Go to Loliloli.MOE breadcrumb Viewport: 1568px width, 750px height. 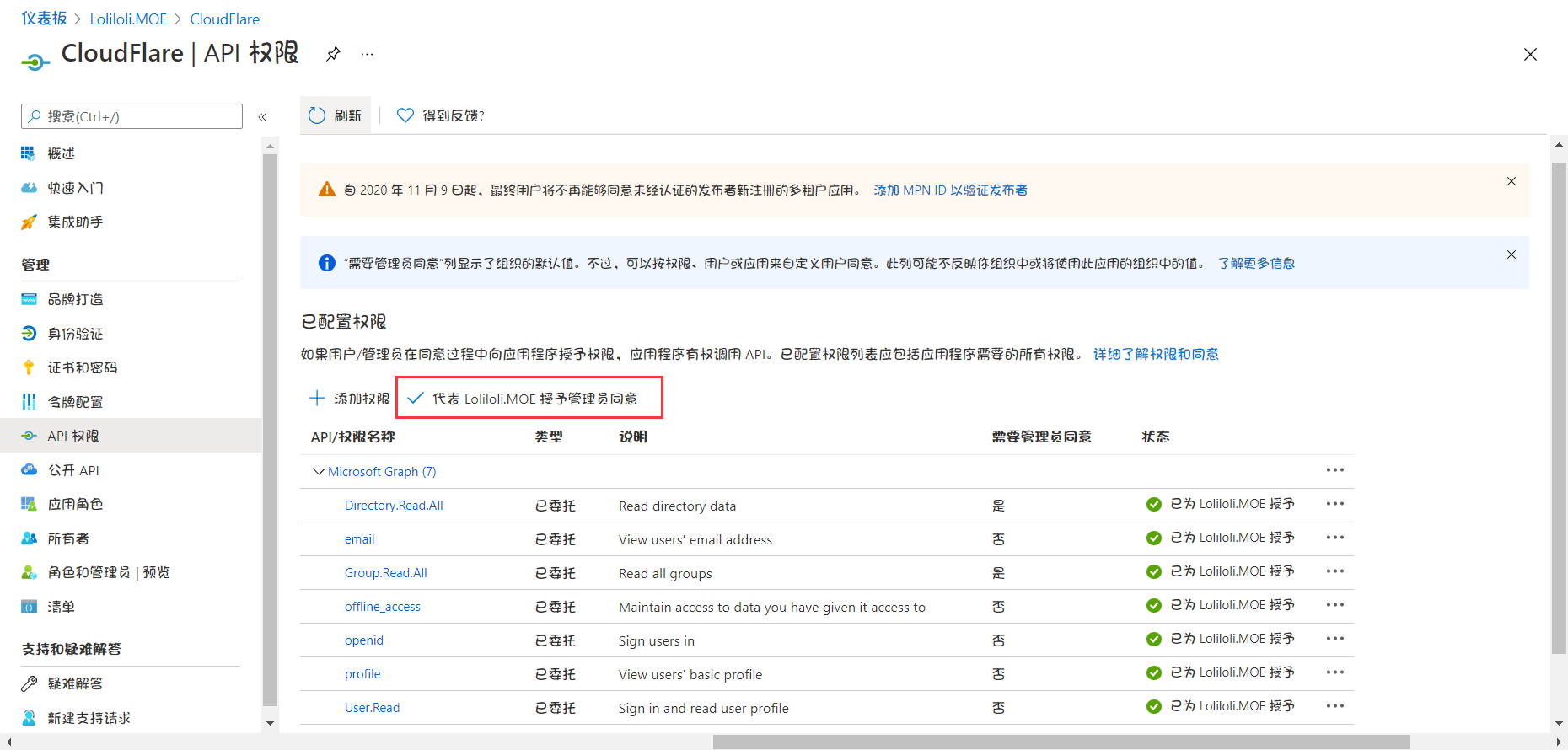coord(128,19)
